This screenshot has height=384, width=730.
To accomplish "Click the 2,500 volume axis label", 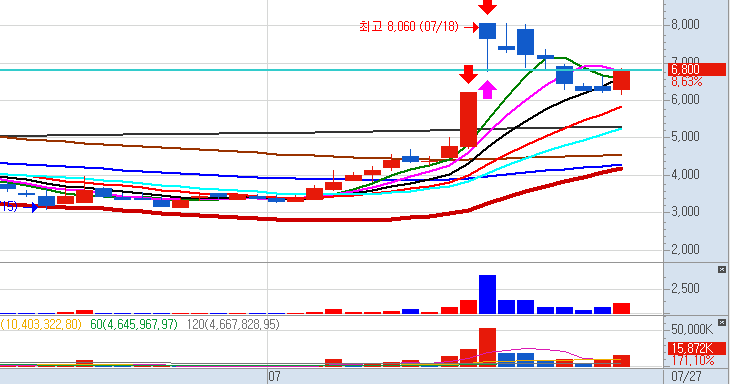I will coord(685,289).
